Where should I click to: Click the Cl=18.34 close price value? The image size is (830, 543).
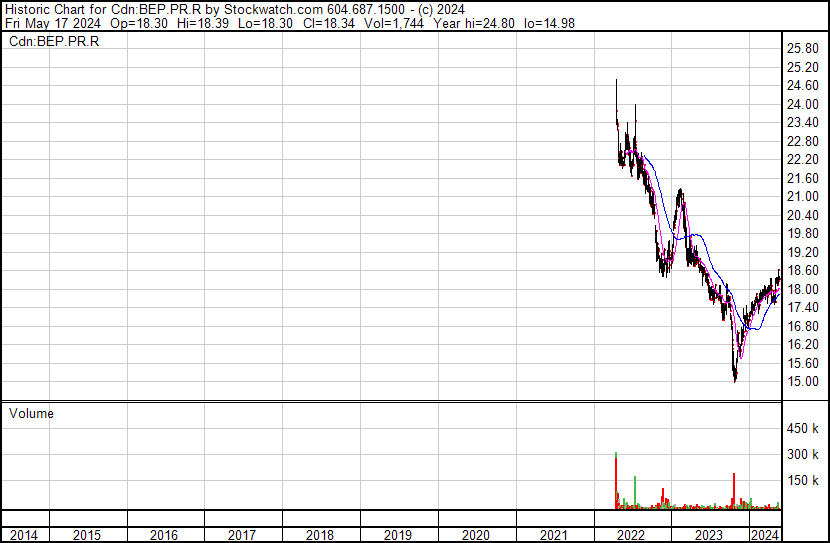[x=329, y=23]
